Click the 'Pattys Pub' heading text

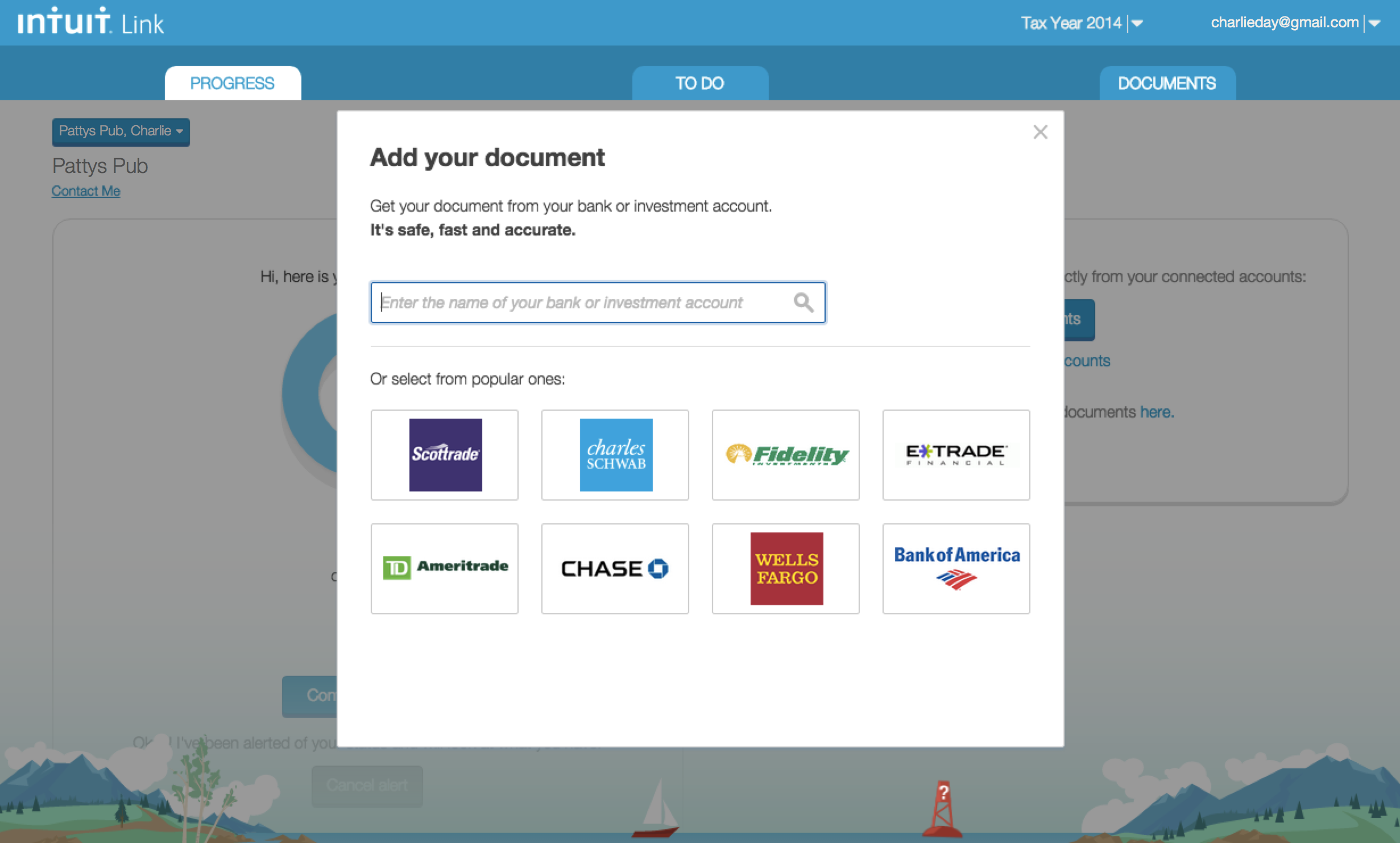pos(100,166)
